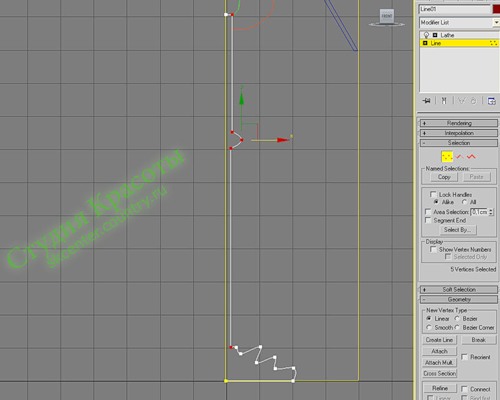Collapse the Selection rollout
500x400 pixels.
coord(459,143)
